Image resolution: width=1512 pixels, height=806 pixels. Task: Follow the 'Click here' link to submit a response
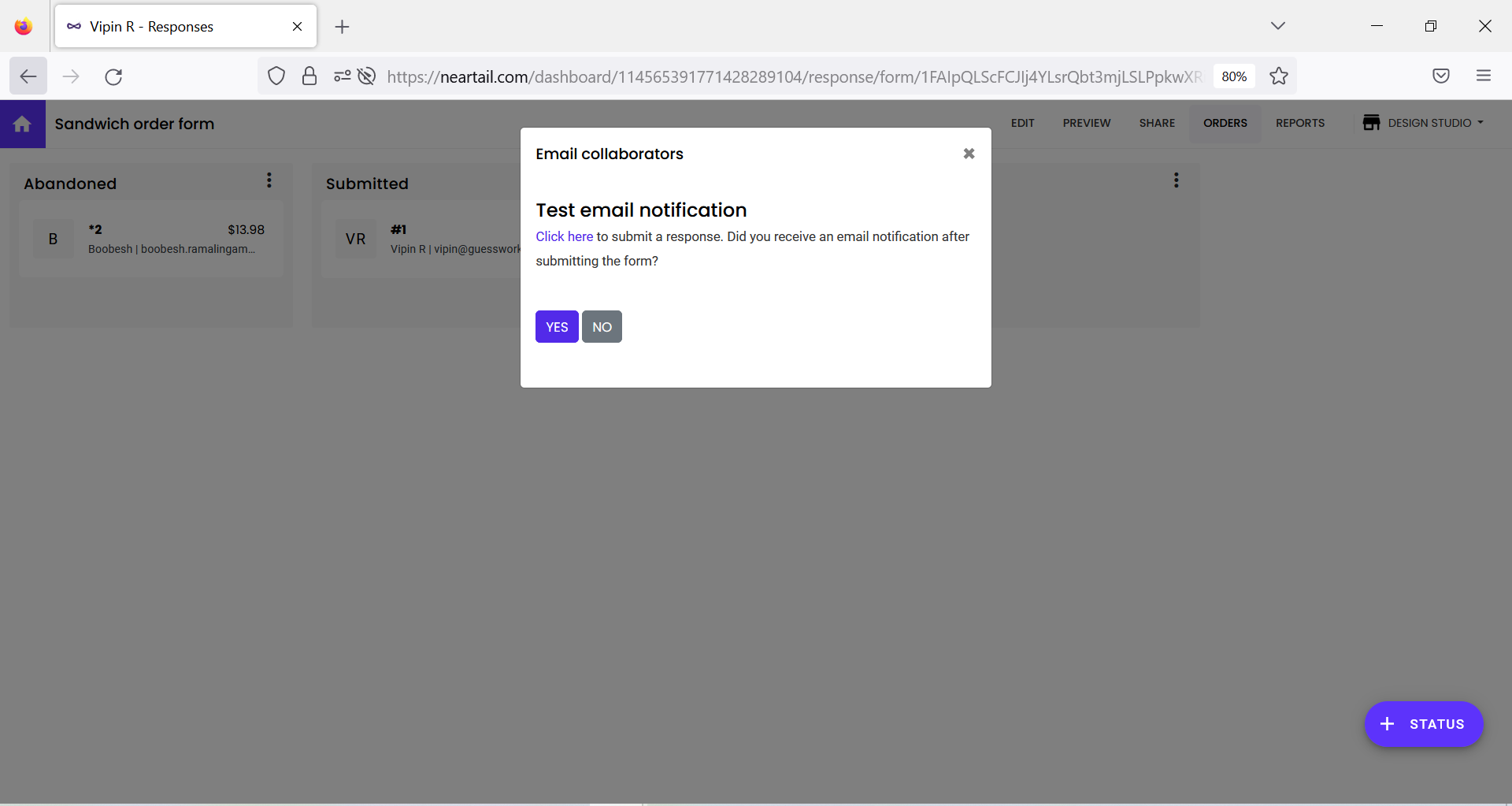[x=564, y=236]
